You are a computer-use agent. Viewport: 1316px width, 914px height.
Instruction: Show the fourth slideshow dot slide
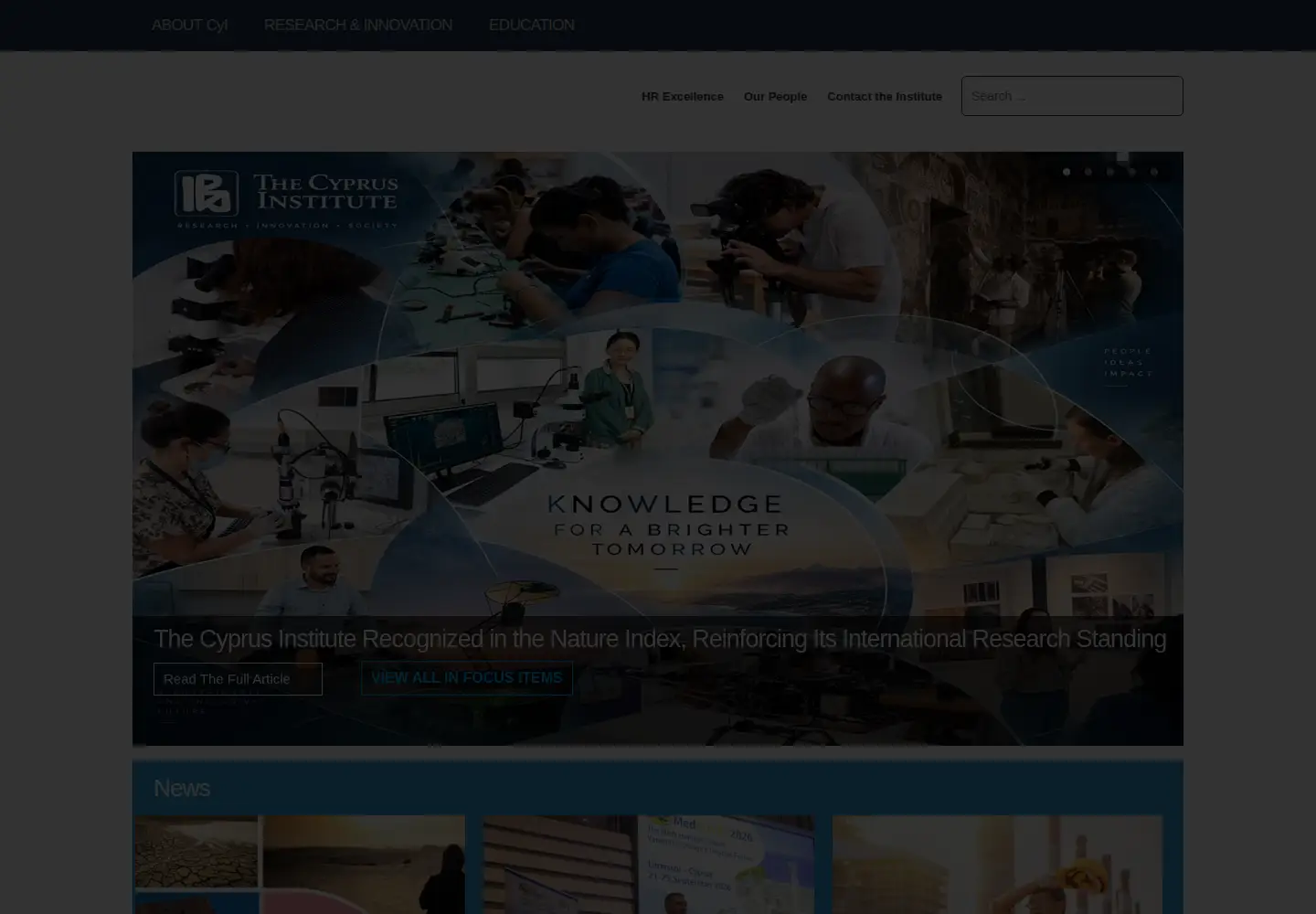point(1131,172)
